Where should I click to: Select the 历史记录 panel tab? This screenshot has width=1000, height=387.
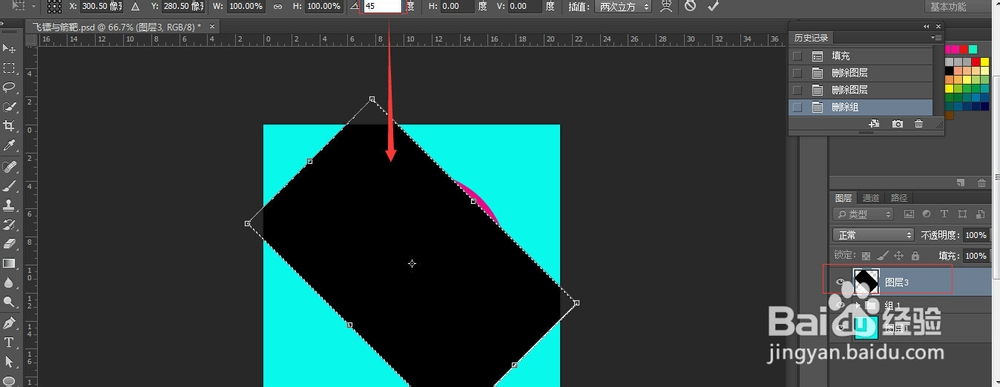pyautogui.click(x=811, y=38)
